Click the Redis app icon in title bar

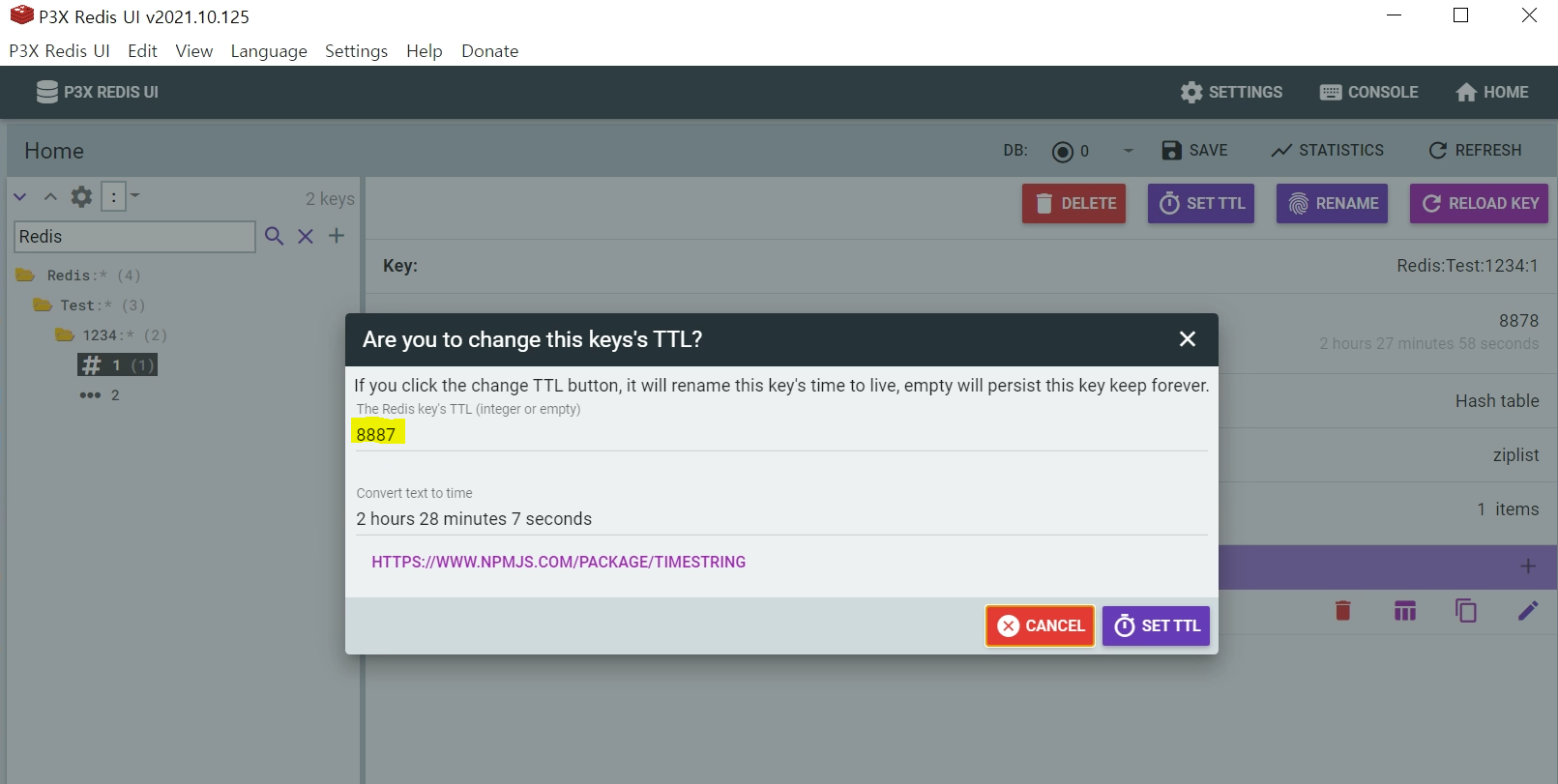21,15
